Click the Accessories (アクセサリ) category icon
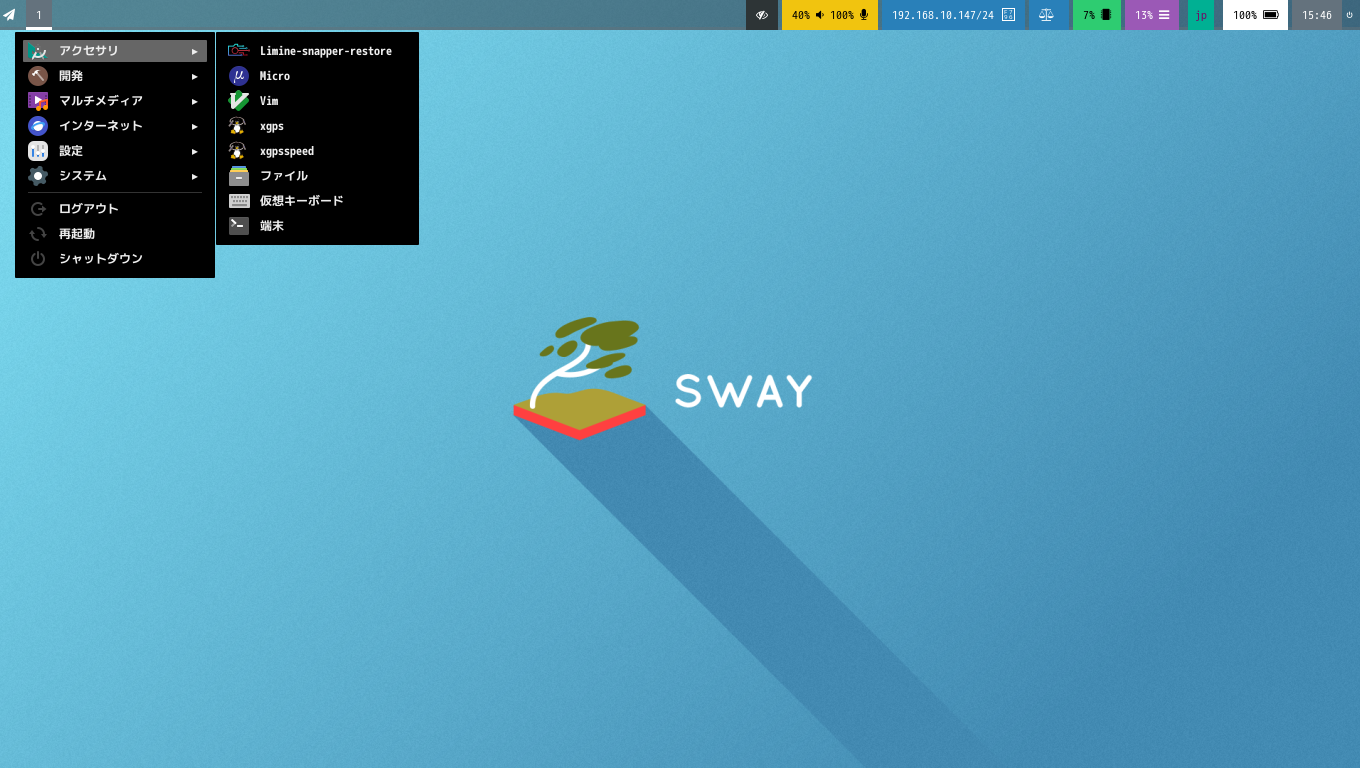1360x768 pixels. pyautogui.click(x=38, y=51)
